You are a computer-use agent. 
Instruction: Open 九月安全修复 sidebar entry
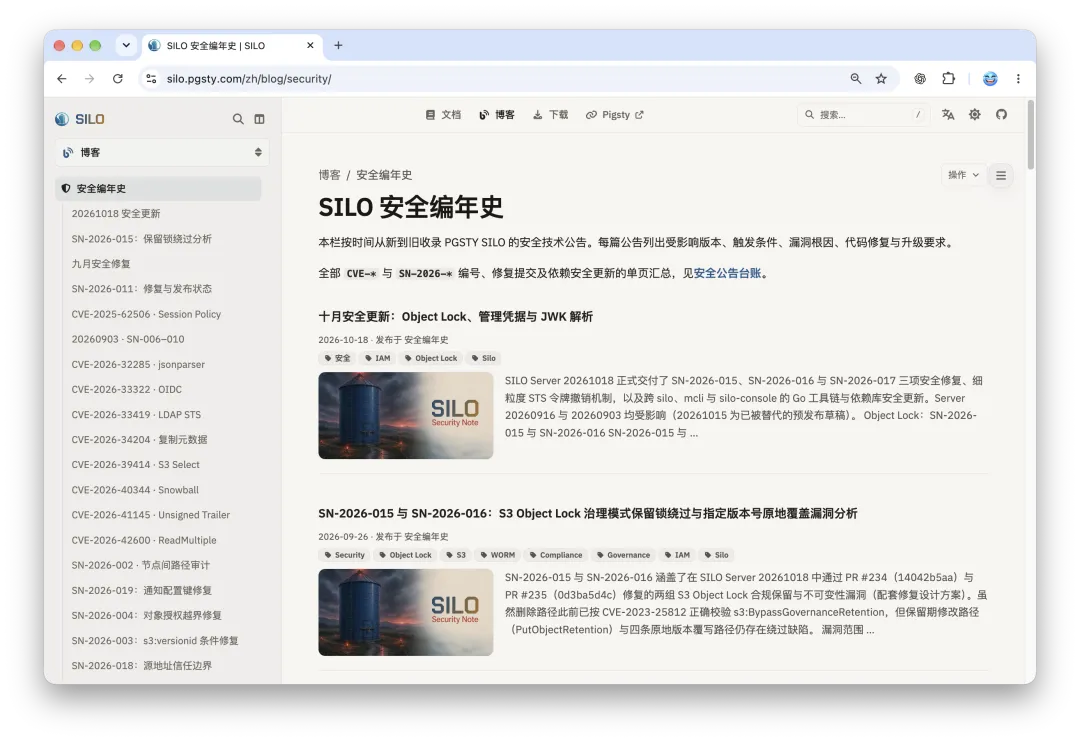tap(101, 264)
